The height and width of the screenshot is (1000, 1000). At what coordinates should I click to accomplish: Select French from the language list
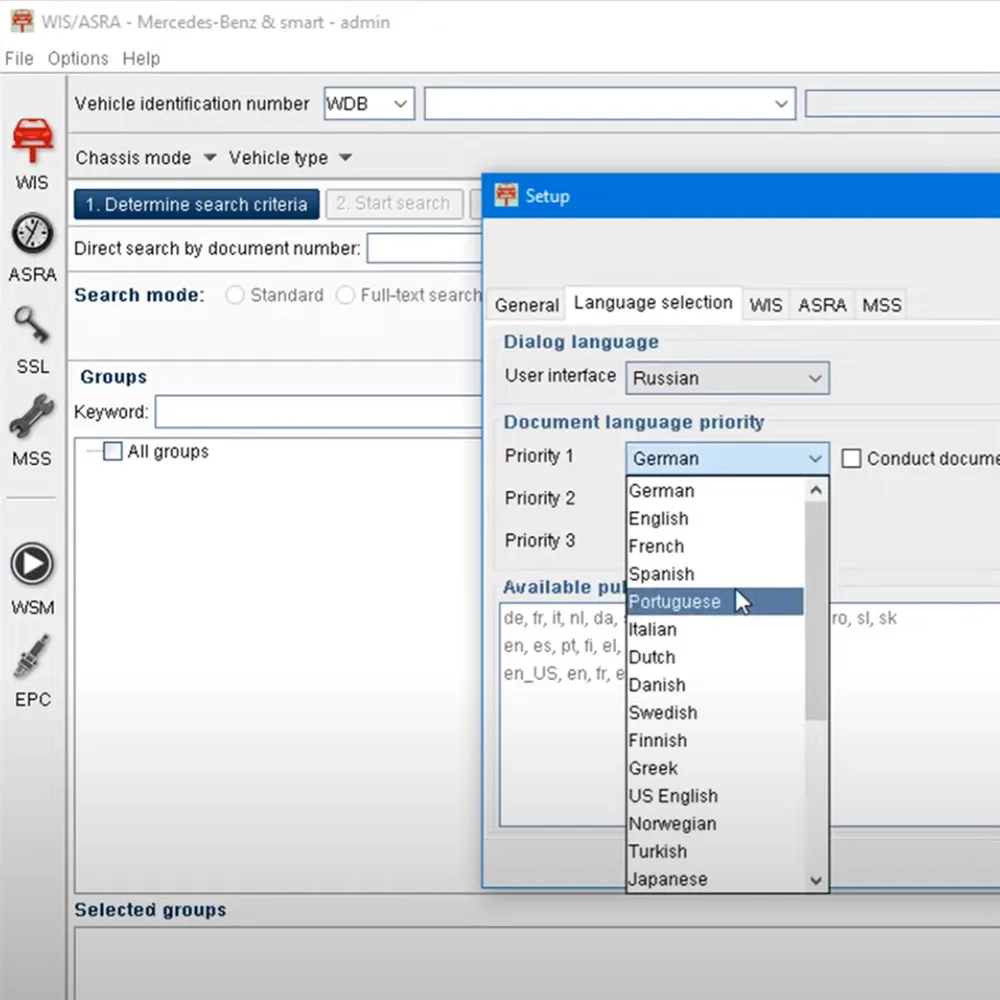click(715, 546)
